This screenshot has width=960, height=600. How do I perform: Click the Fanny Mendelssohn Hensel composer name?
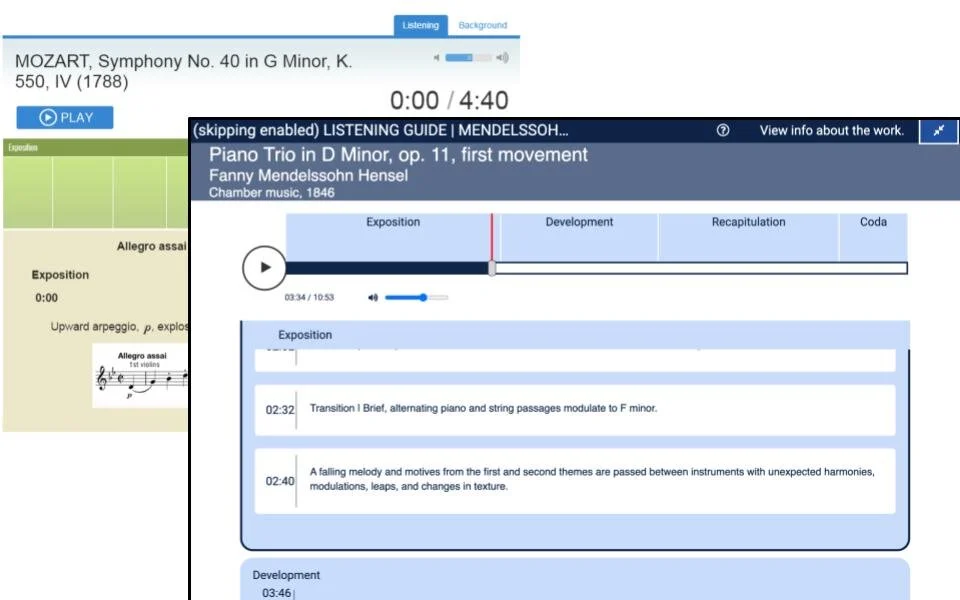[x=308, y=175]
